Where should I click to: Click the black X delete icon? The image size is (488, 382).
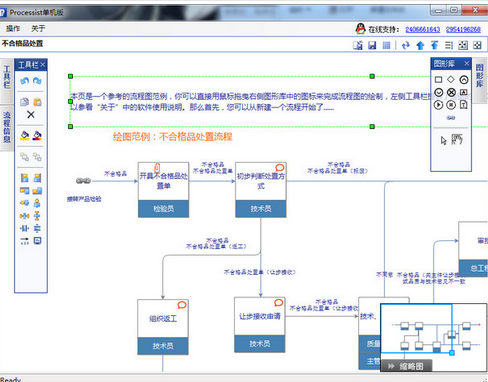click(x=31, y=115)
